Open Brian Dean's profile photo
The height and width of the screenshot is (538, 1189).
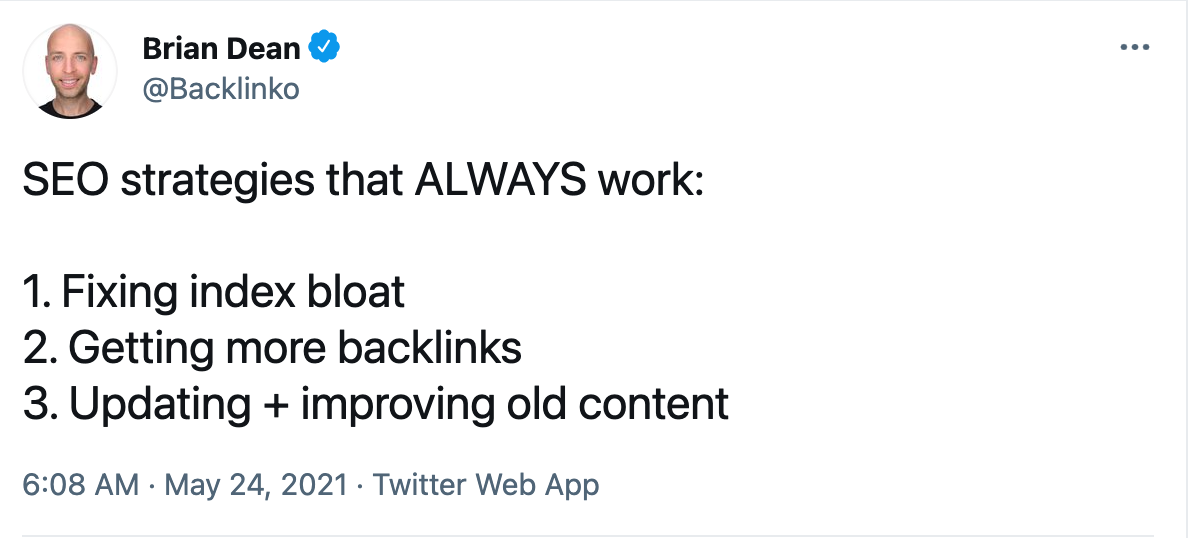point(70,71)
